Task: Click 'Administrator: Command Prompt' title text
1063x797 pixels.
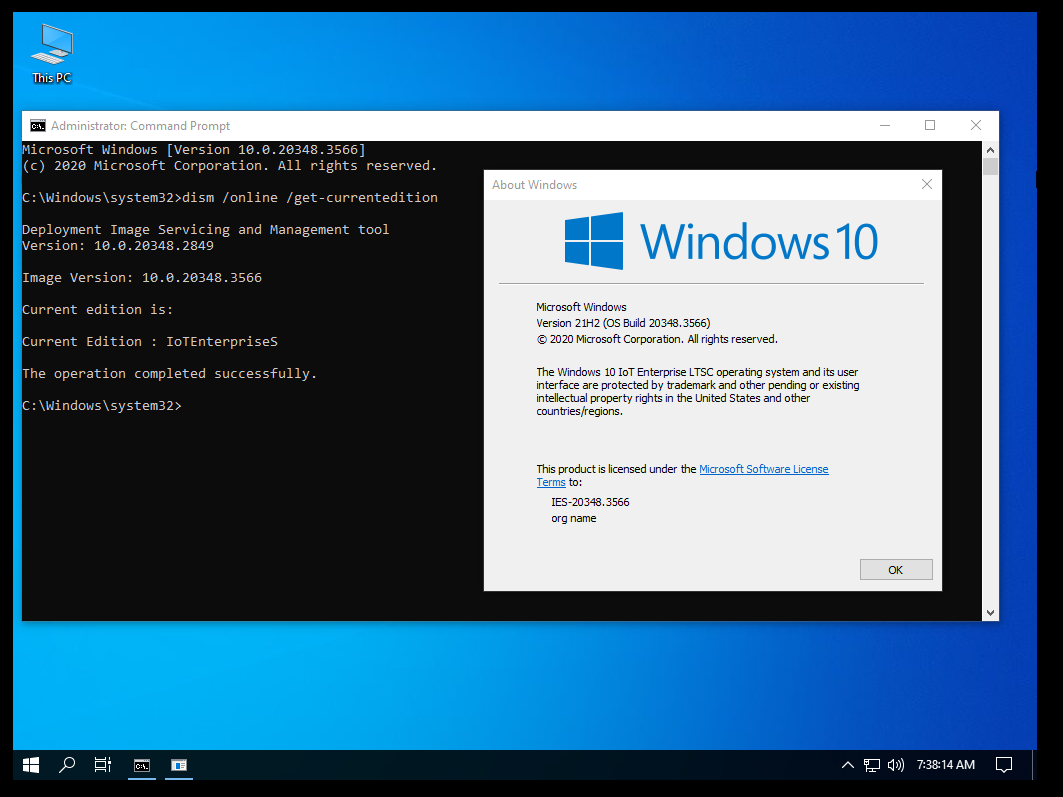Action: 140,126
